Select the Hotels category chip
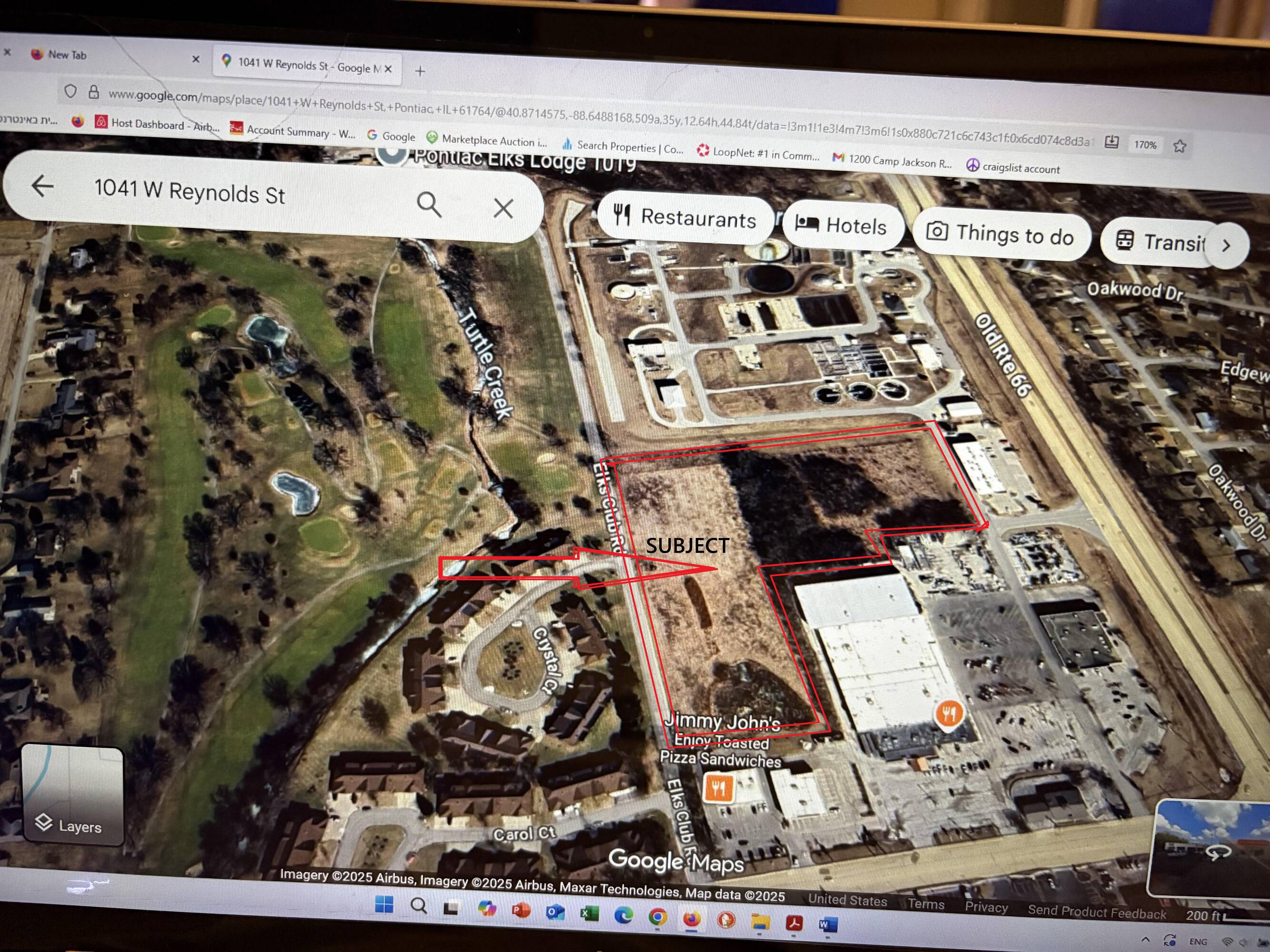This screenshot has width=1270, height=952. click(x=842, y=226)
